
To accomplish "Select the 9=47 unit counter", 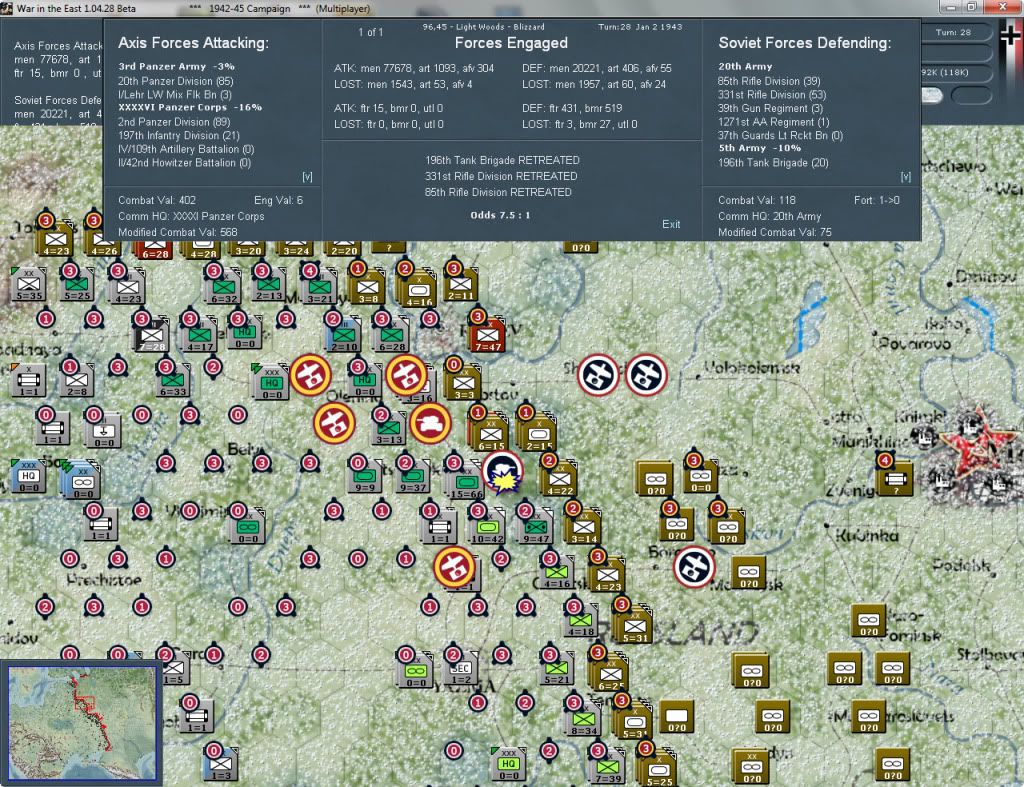I will (x=536, y=528).
